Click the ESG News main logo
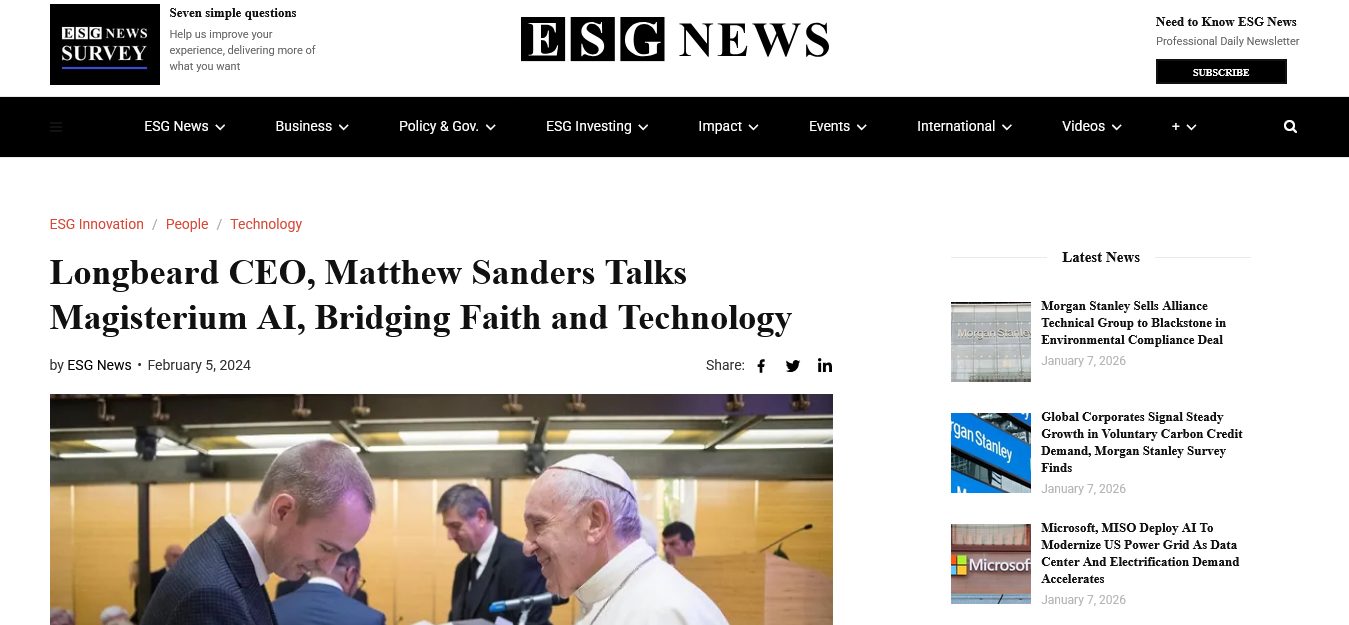Image resolution: width=1349 pixels, height=625 pixels. (x=675, y=40)
